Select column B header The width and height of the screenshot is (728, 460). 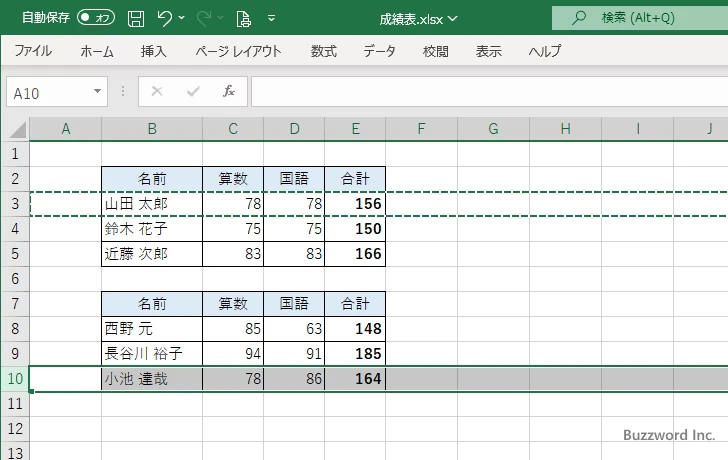click(x=152, y=129)
